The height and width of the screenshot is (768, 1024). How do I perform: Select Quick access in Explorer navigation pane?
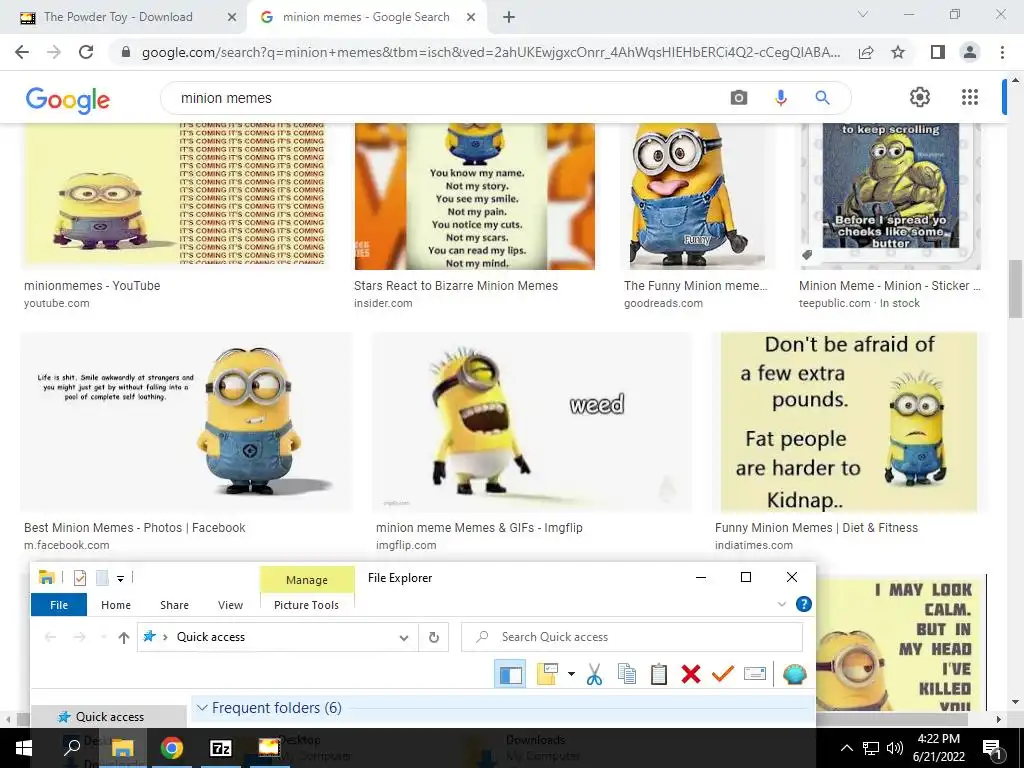109,716
